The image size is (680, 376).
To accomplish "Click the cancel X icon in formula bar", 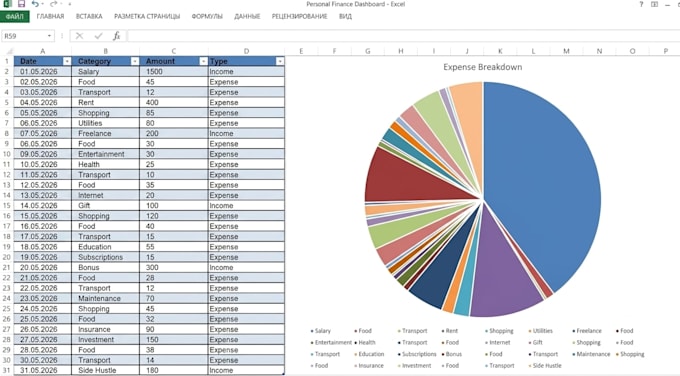I will 79,36.
